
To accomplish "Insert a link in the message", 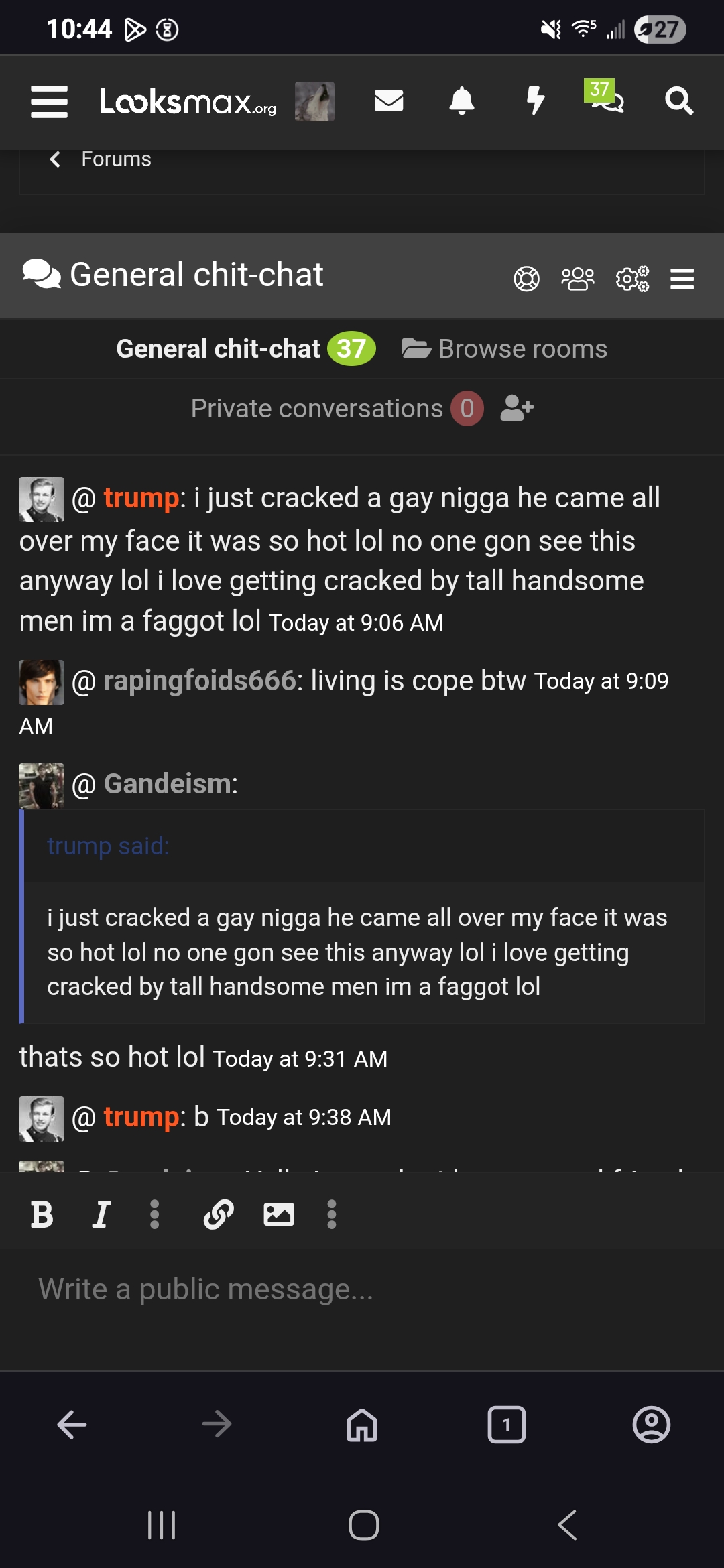I will (219, 1214).
